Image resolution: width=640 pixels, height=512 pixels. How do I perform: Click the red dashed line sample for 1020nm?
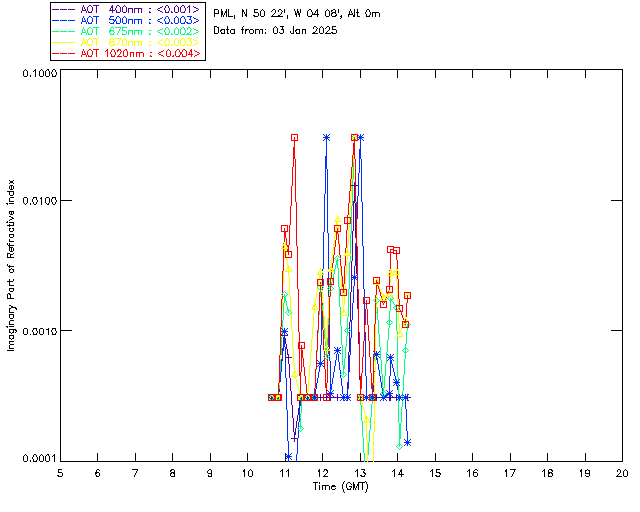(x=65, y=53)
